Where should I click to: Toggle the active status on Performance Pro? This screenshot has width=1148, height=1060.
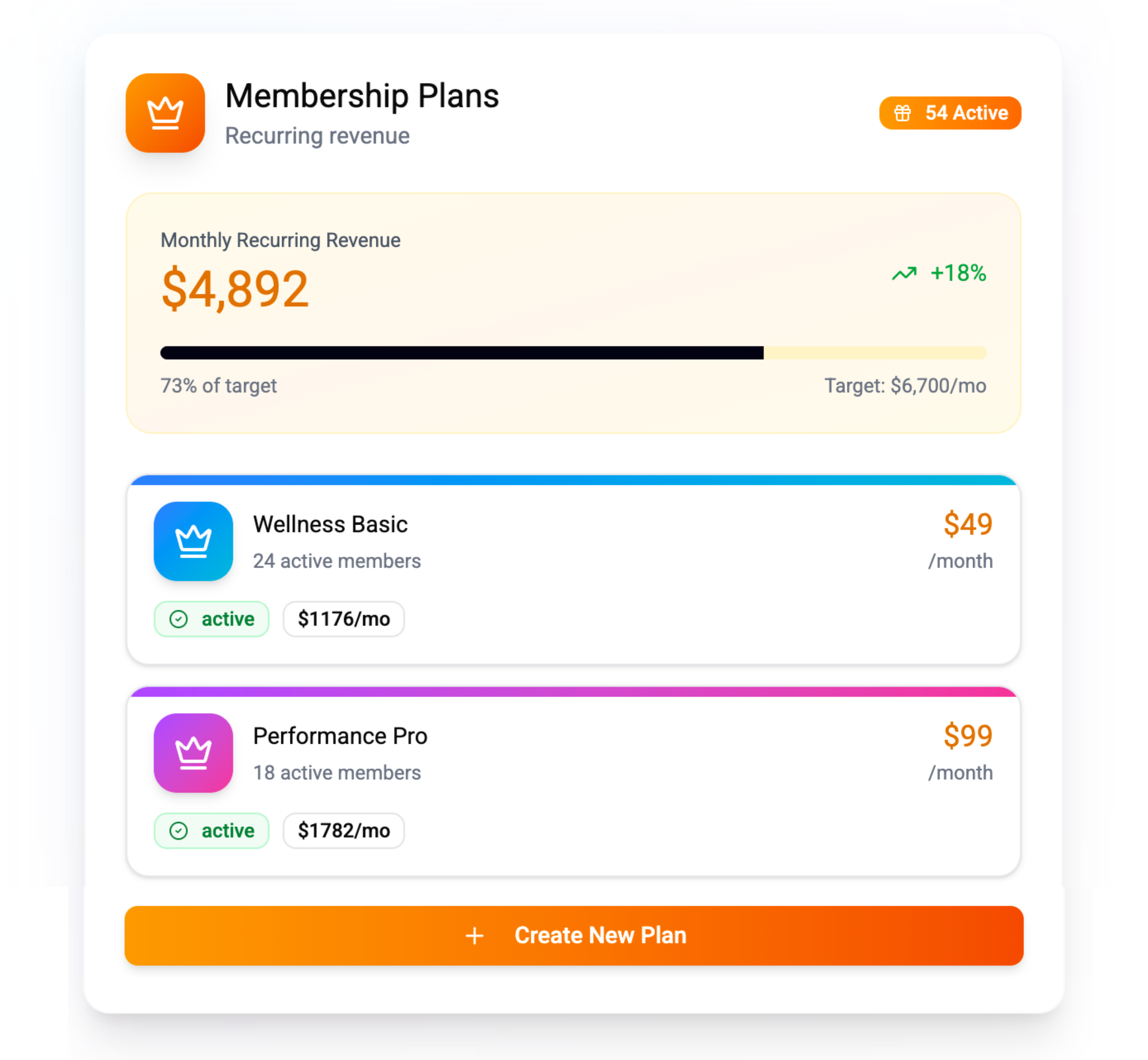212,830
